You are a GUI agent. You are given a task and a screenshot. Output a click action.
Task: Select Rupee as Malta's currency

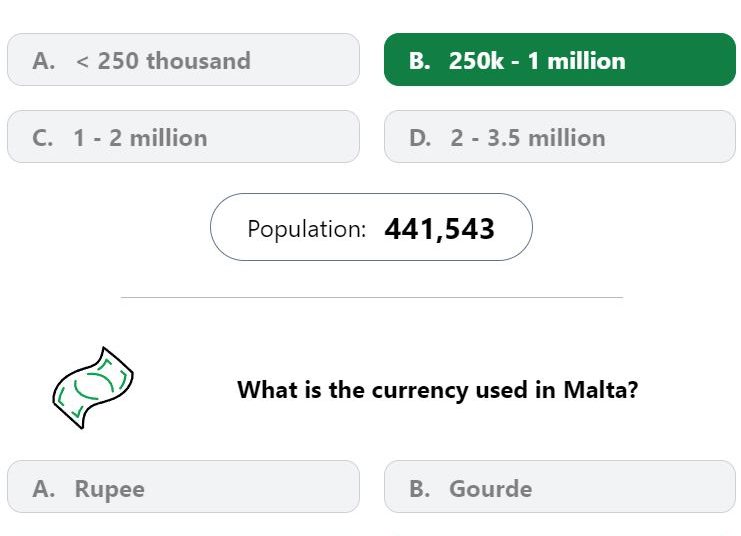coord(183,487)
